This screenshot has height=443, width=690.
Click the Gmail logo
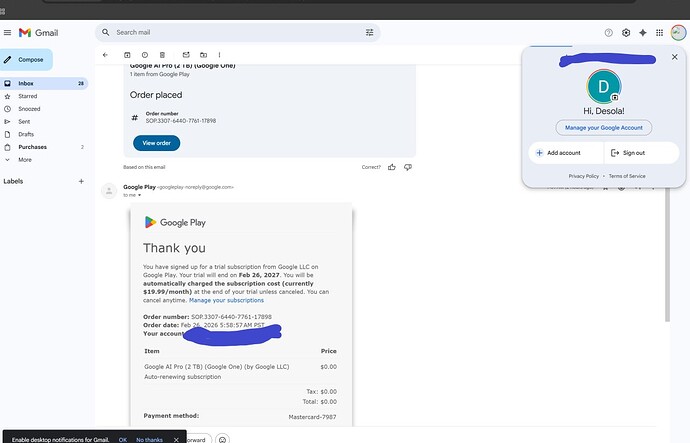pyautogui.click(x=38, y=33)
